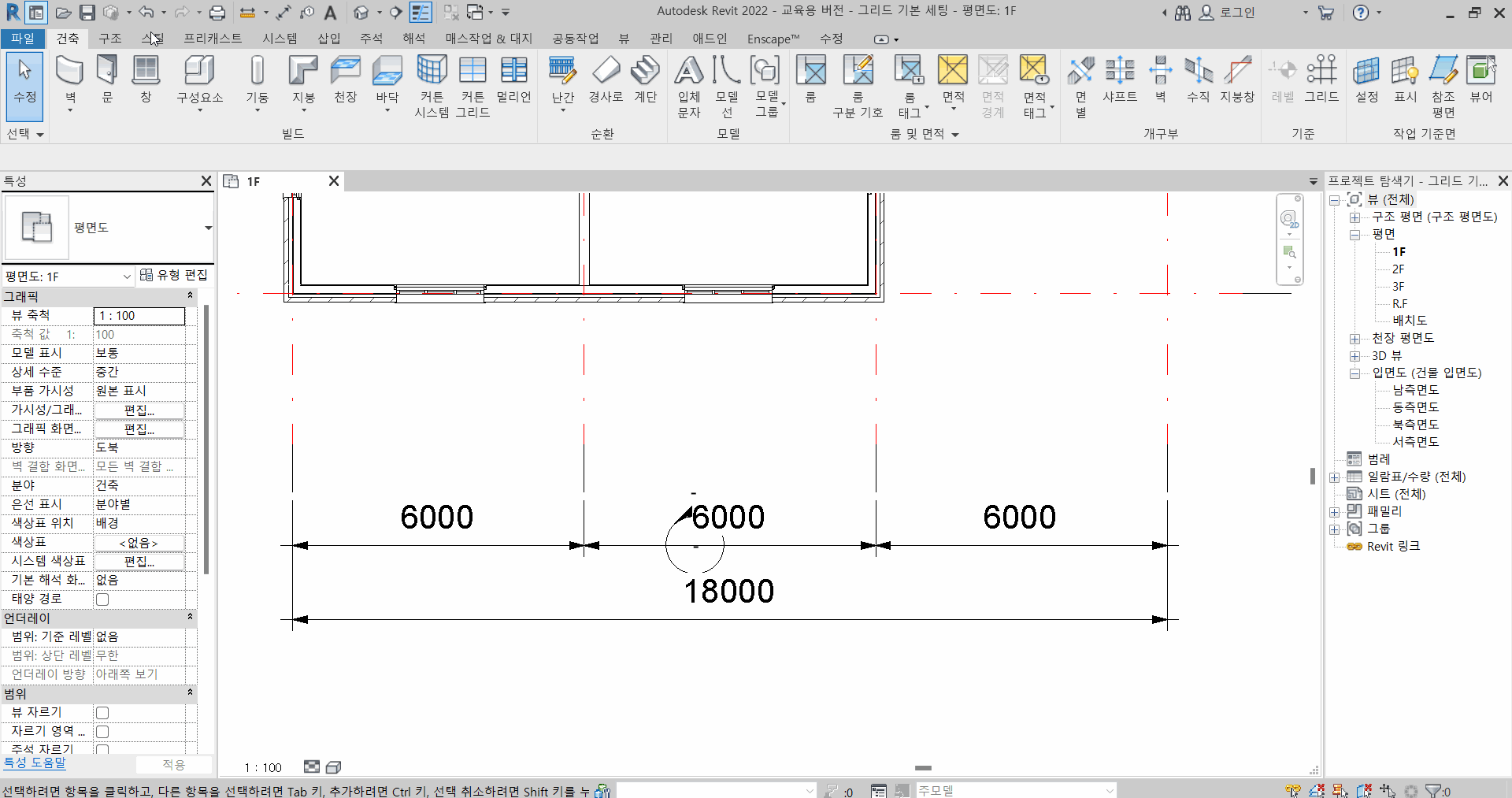Click the Print icon in quick access toolbar
The width and height of the screenshot is (1512, 798).
coord(217,13)
